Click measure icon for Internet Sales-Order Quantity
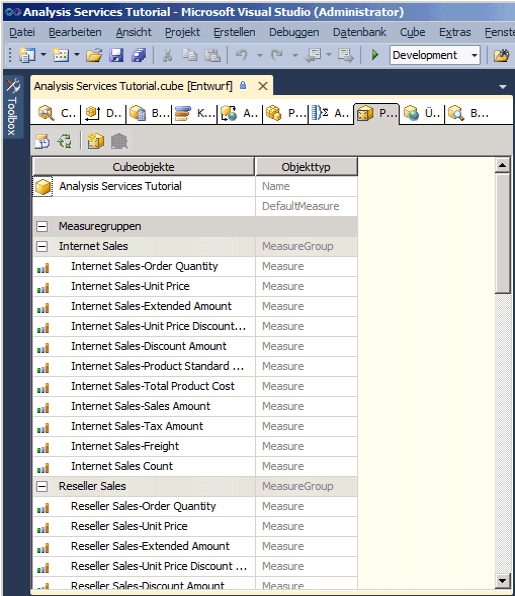Image resolution: width=515 pixels, height=596 pixels. 43,267
